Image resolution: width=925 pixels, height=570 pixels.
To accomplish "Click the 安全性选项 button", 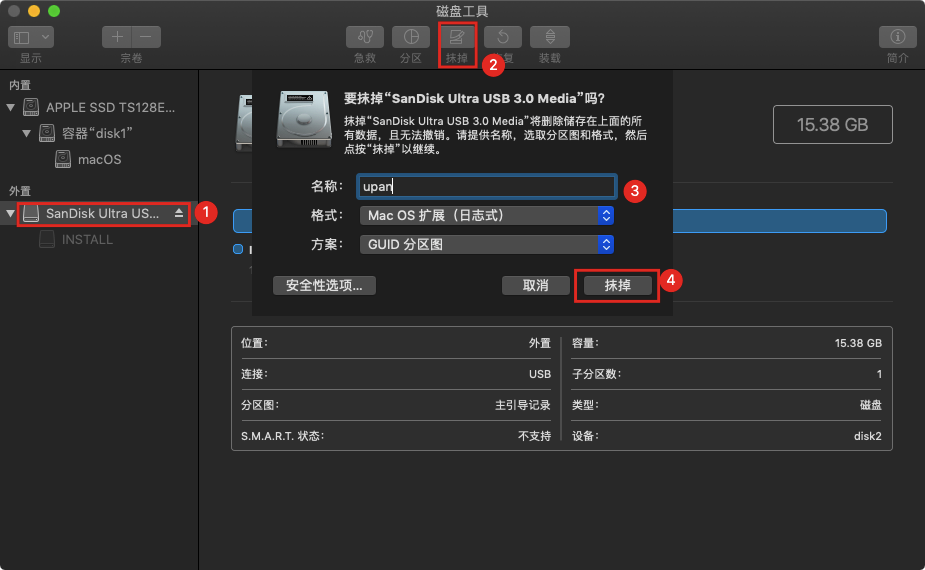I will tap(324, 286).
